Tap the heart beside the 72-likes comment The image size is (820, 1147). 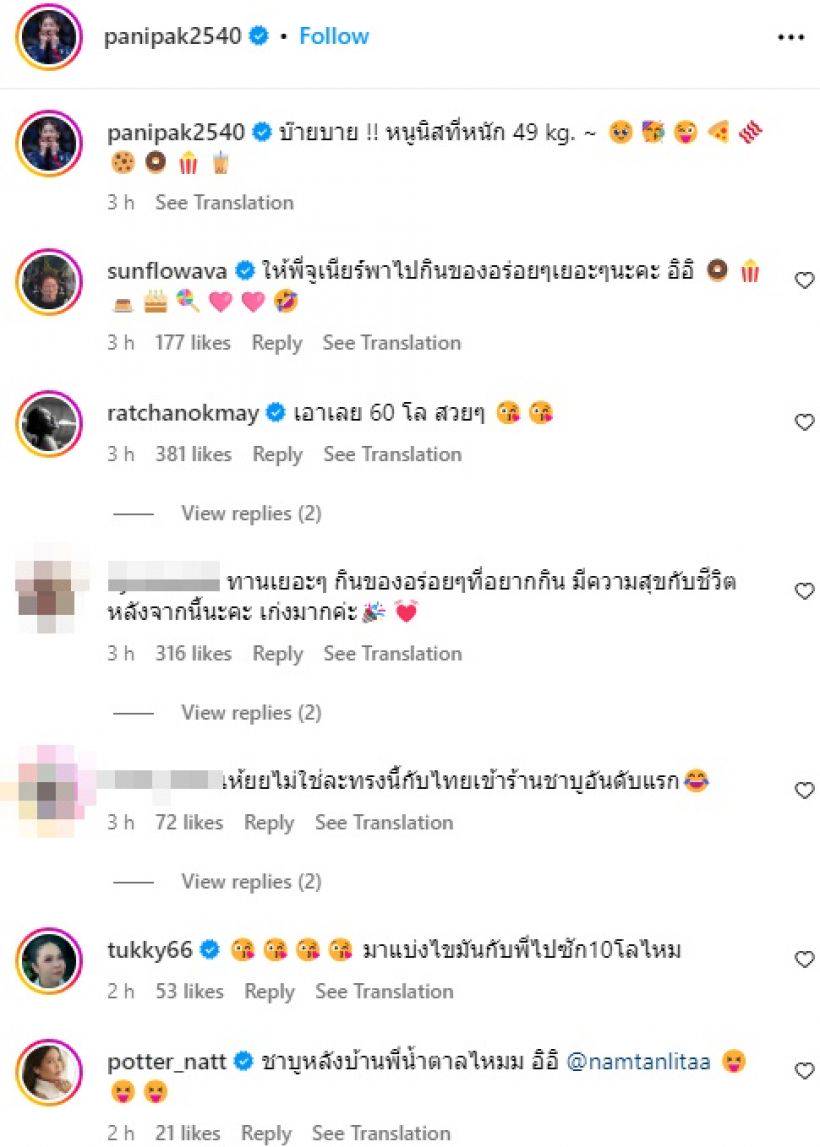pyautogui.click(x=805, y=790)
